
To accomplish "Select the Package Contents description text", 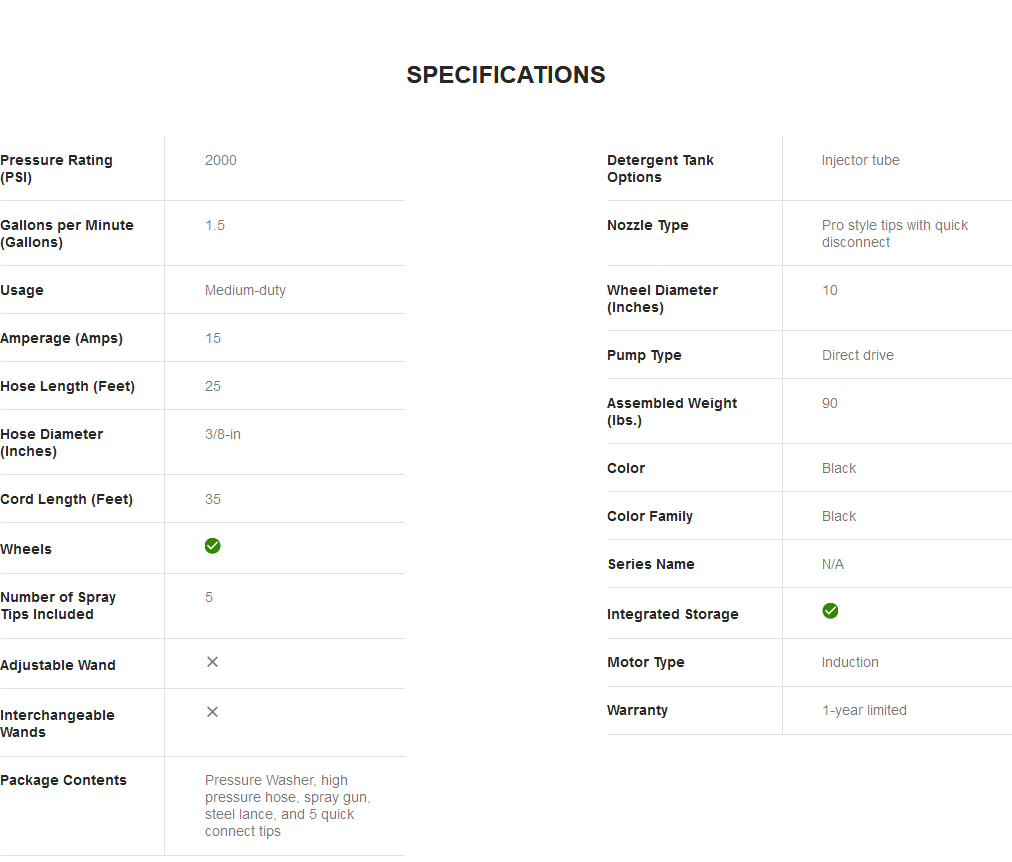I will point(287,806).
